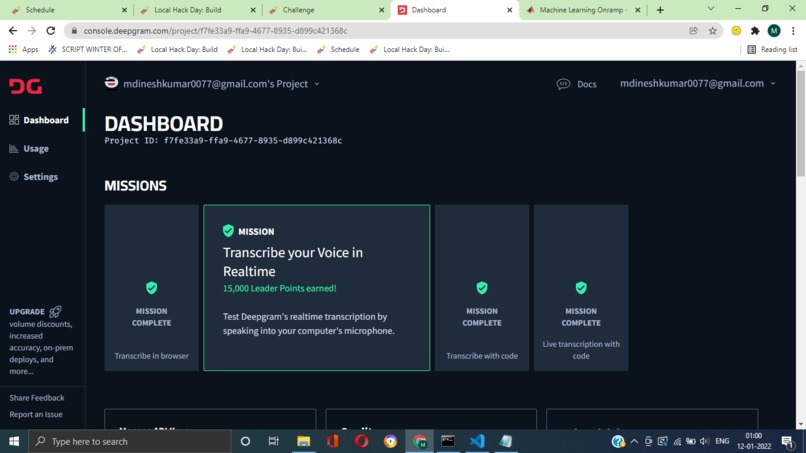Expand the account email dropdown
The height and width of the screenshot is (453, 806).
pos(698,83)
